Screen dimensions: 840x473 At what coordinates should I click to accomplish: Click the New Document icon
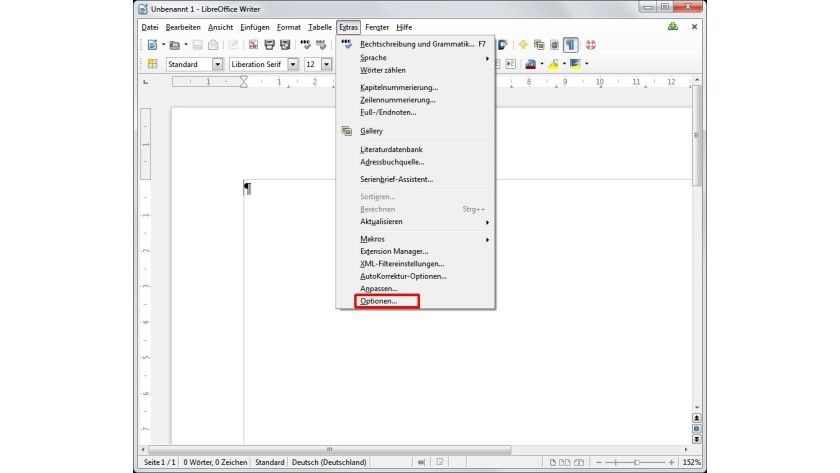point(152,45)
